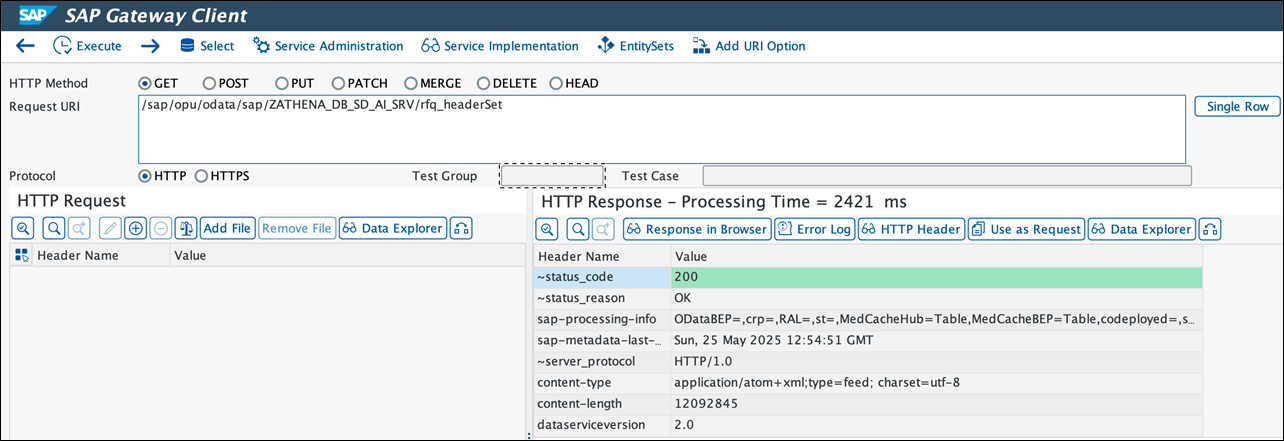
Task: Select the POST HTTP method
Action: point(209,84)
